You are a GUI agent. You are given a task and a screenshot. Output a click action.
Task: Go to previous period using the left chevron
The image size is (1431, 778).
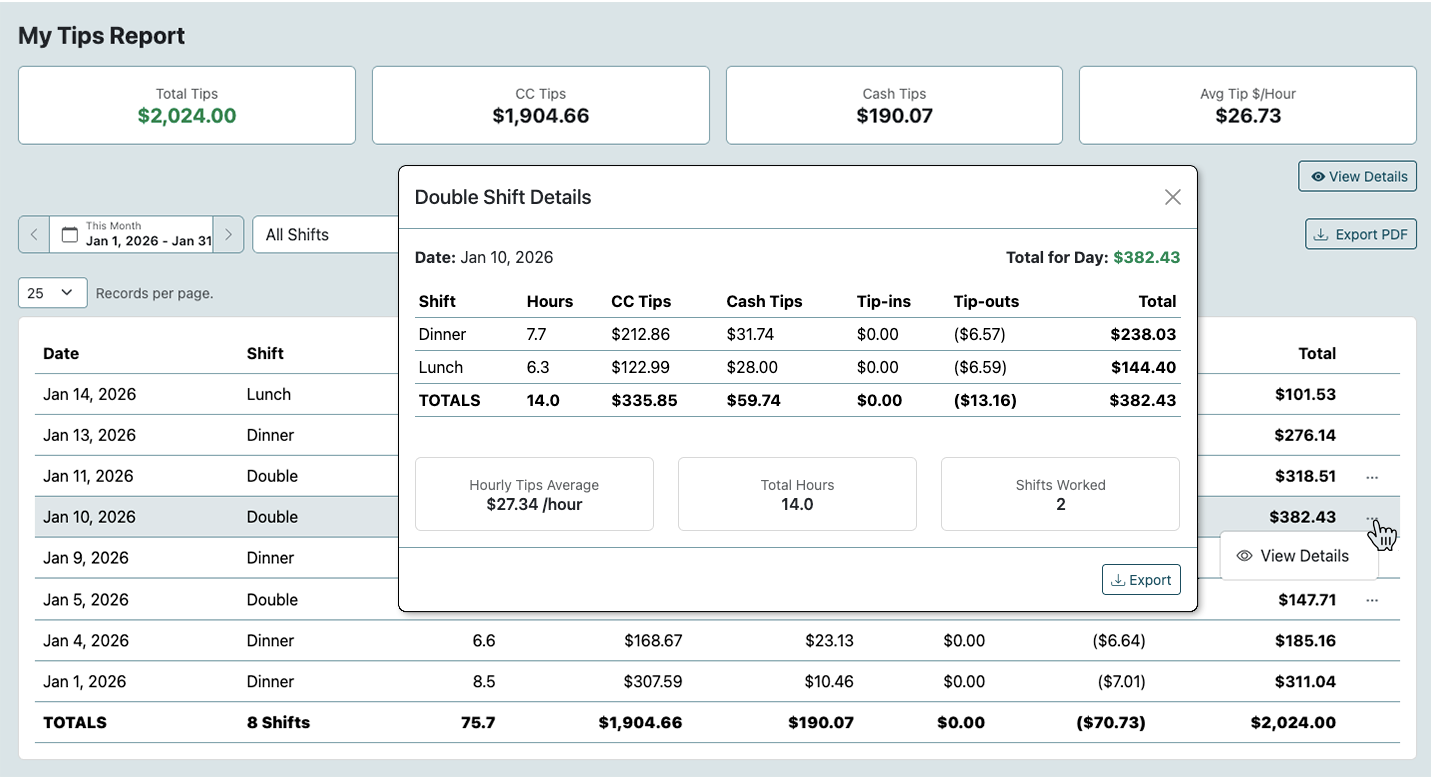pyautogui.click(x=33, y=234)
